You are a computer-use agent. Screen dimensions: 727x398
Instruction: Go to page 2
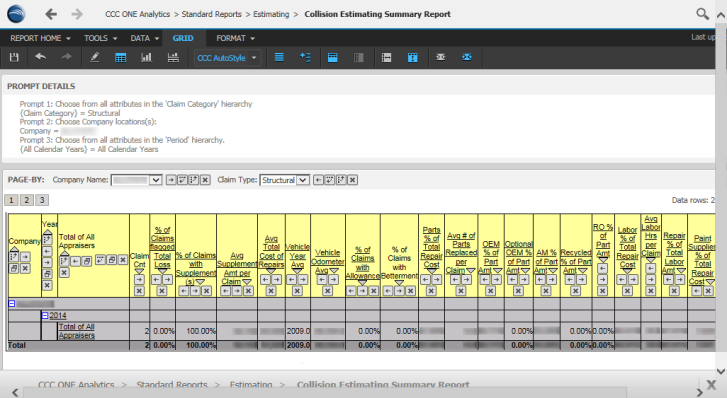(26, 200)
